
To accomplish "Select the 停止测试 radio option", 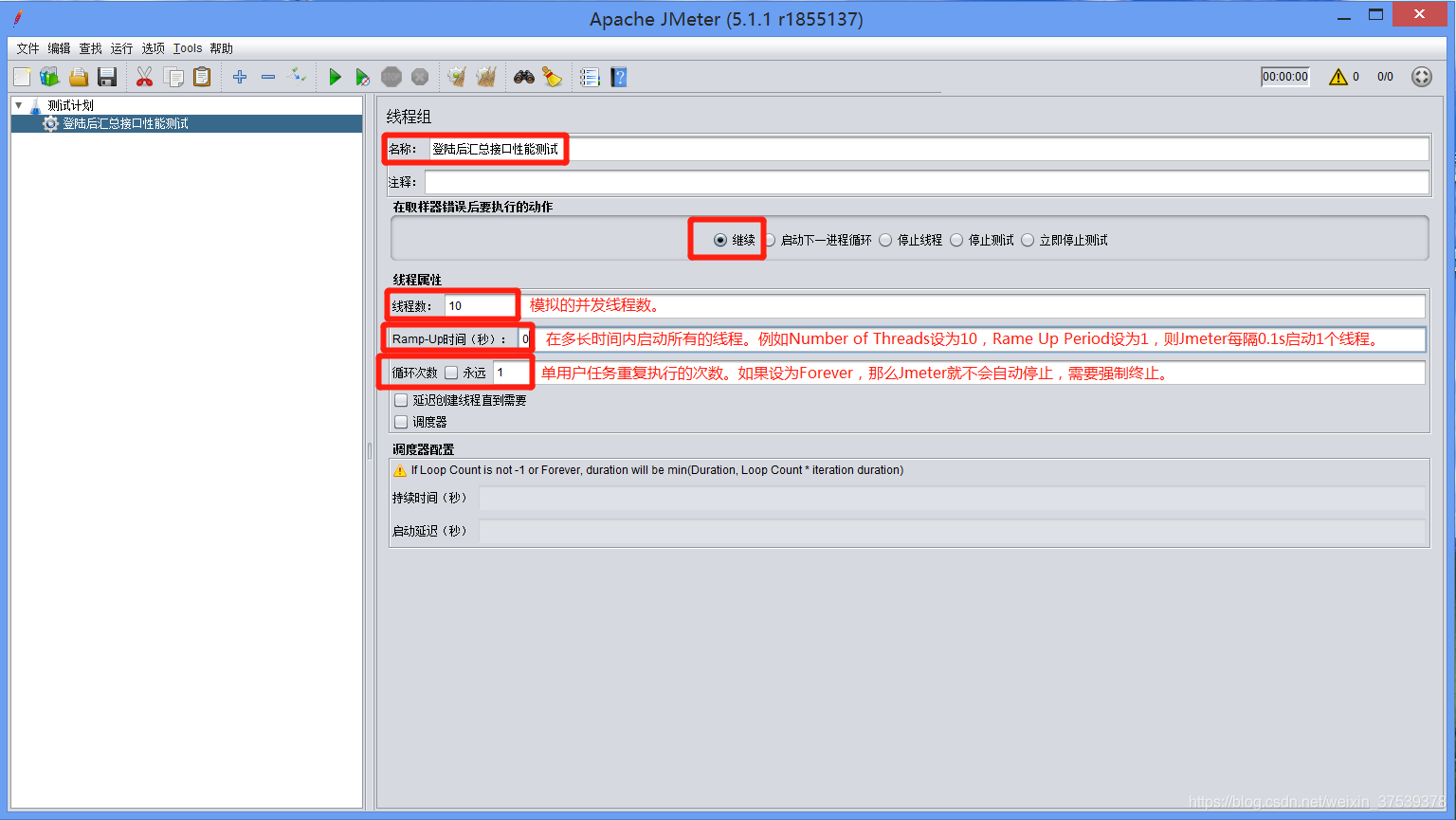I will click(956, 240).
